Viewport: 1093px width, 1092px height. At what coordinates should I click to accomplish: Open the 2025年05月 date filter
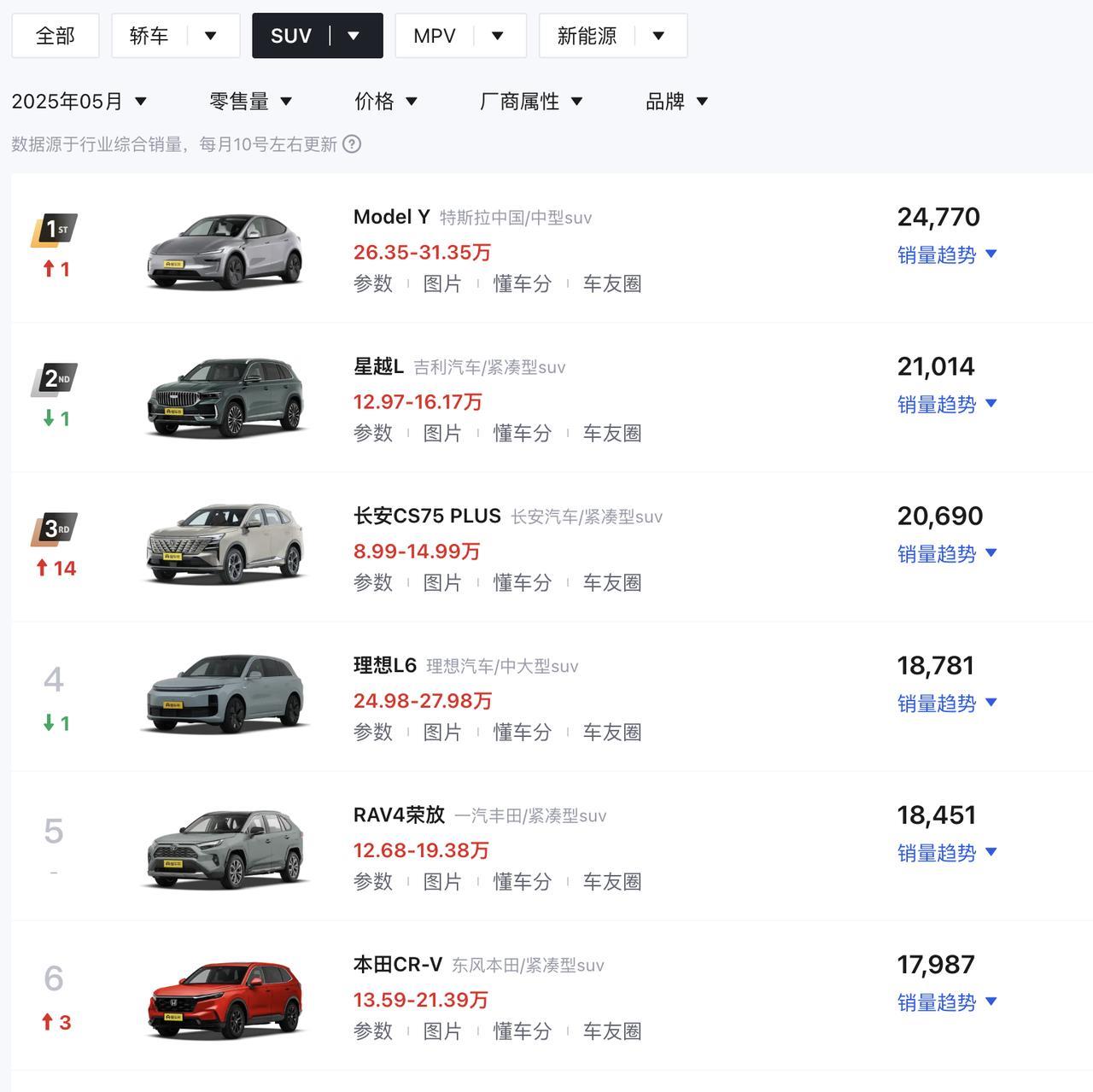79,102
